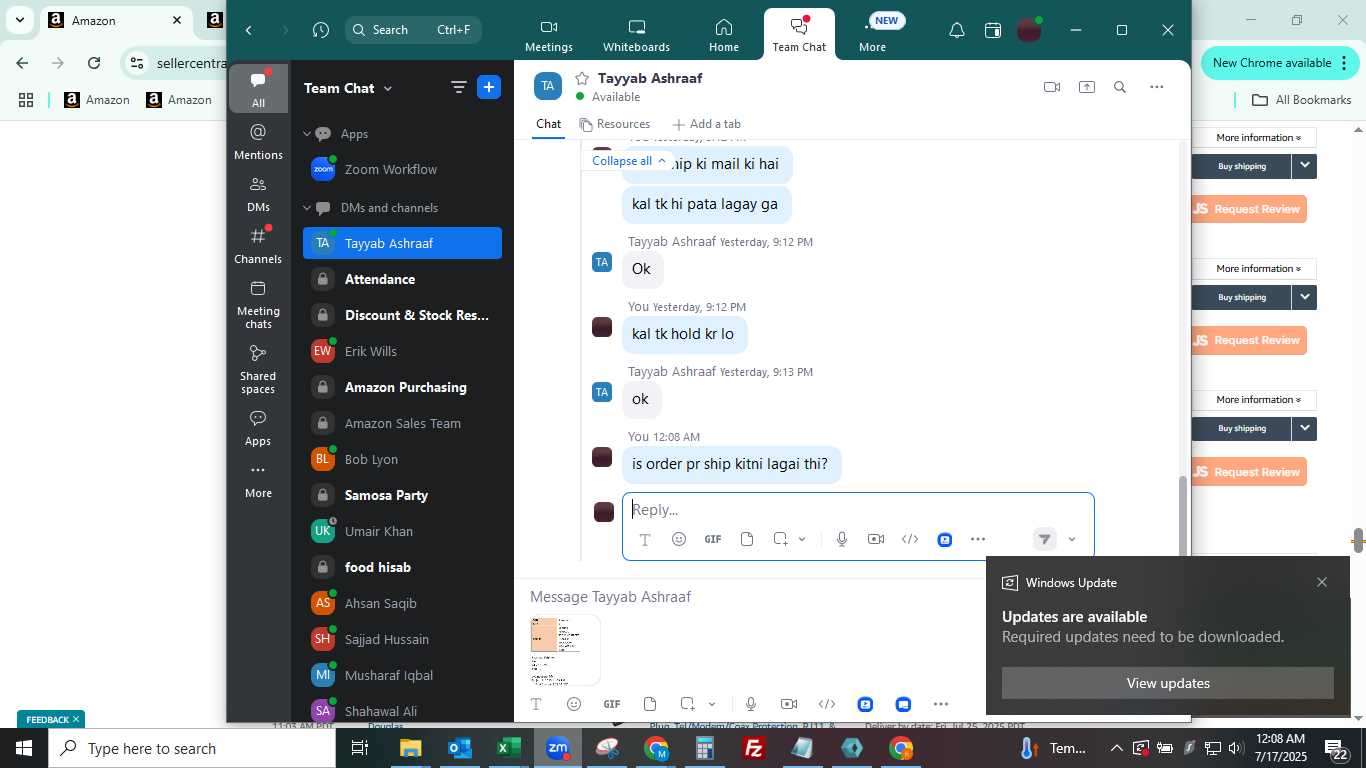
Task: Open the GIF picker in the reply box
Action: pos(713,539)
